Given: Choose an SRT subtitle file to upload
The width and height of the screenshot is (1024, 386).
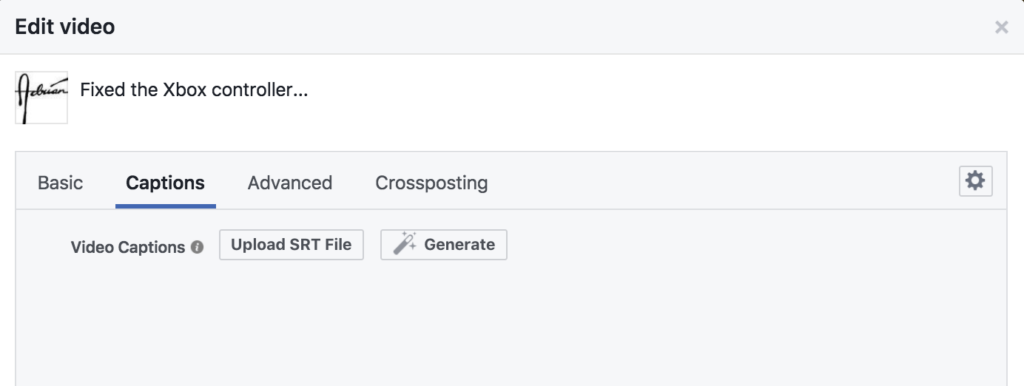Looking at the screenshot, I should pos(291,245).
